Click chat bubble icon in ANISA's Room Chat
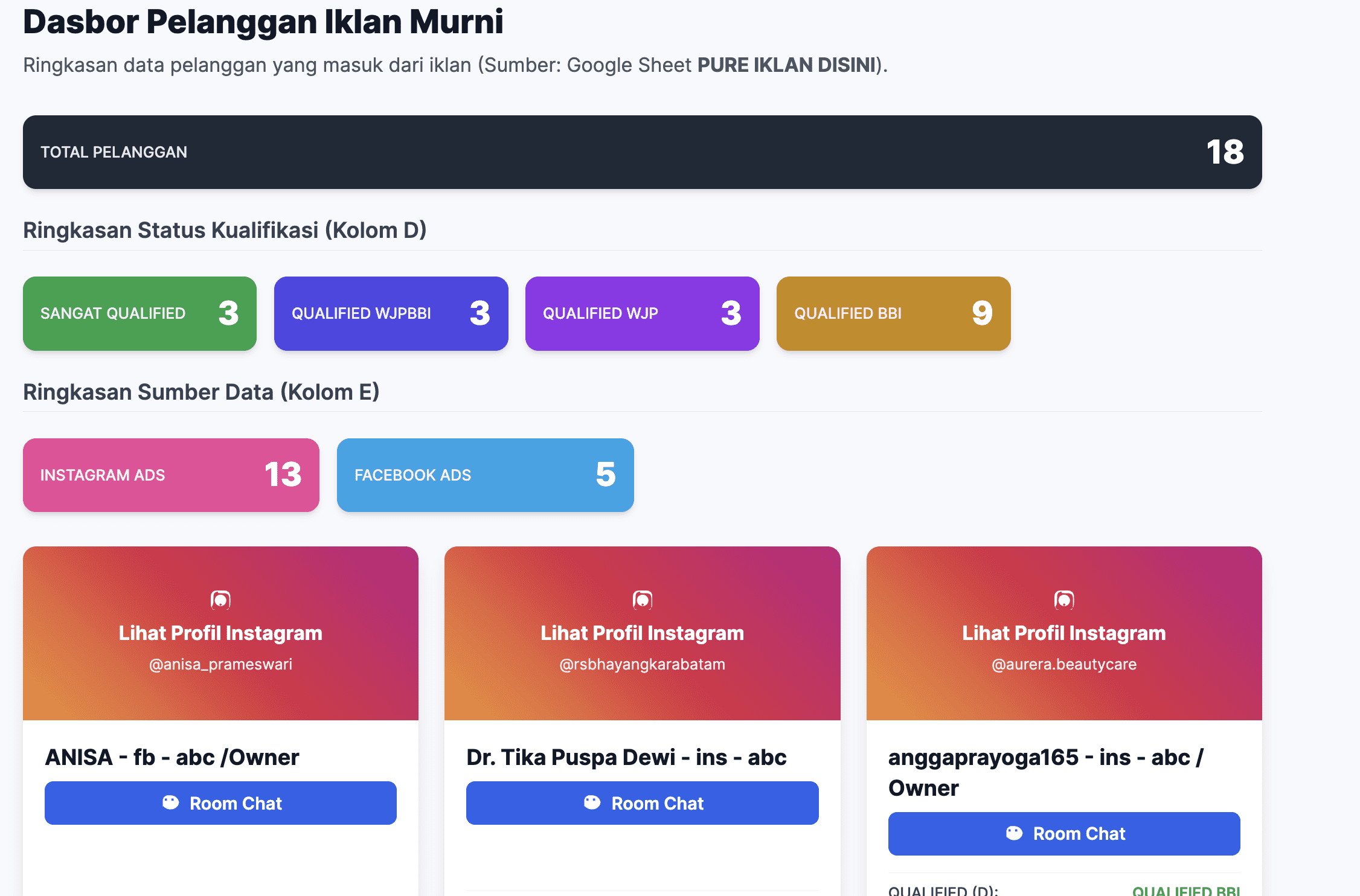 coord(171,802)
